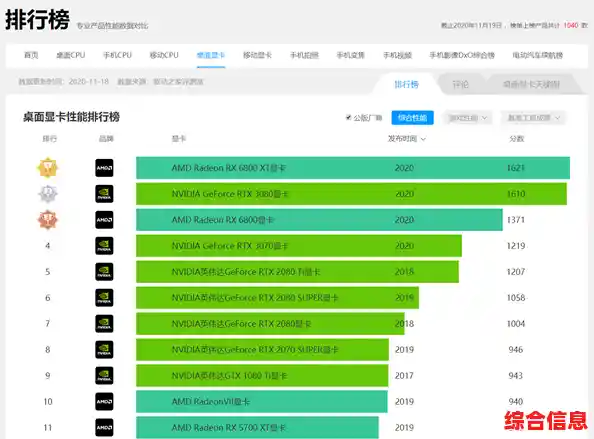Open GeForce RTX 2080 Ti显卡 link
594x439 pixels.
click(246, 272)
